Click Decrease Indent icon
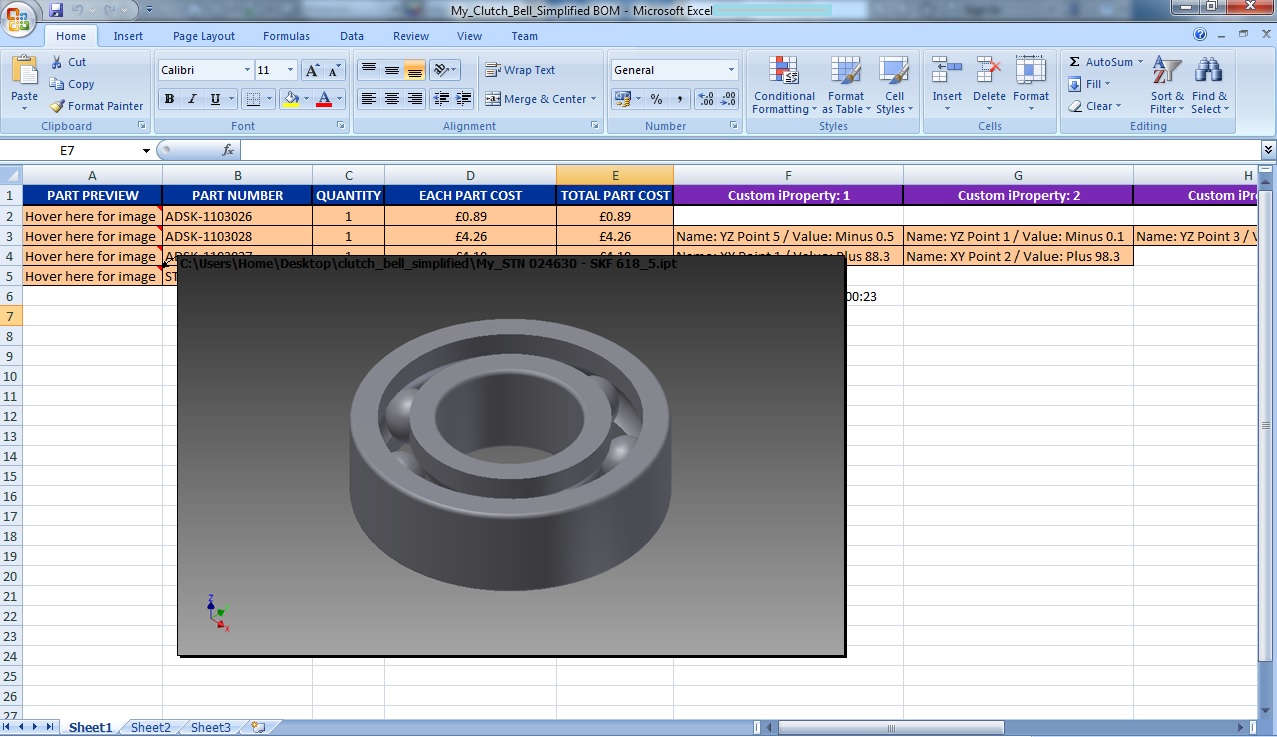Viewport: 1277px width, 737px height. [441, 99]
